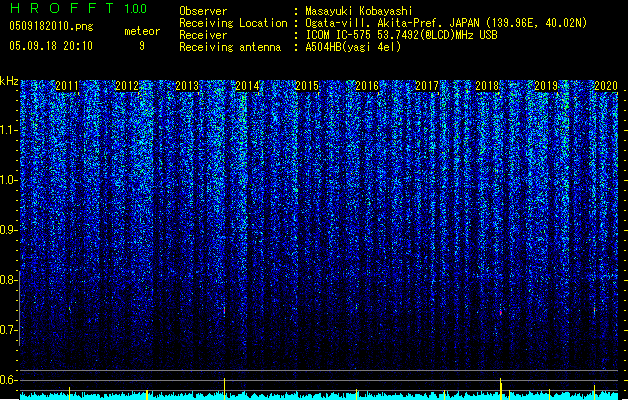Screen dimensions: 629x400
Task: Click the version number 1.00
Action: pyautogui.click(x=136, y=8)
